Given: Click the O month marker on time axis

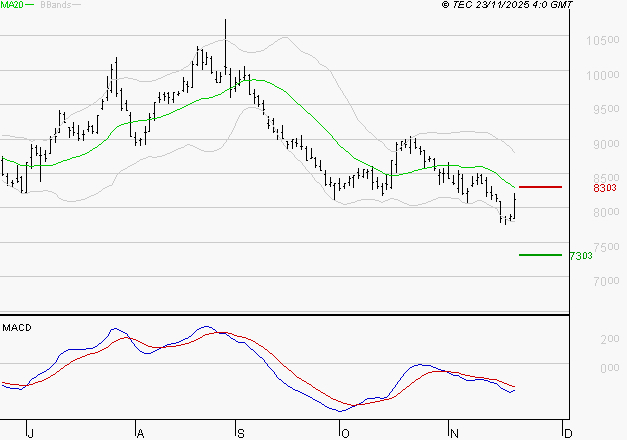Looking at the screenshot, I should pyautogui.click(x=345, y=434).
